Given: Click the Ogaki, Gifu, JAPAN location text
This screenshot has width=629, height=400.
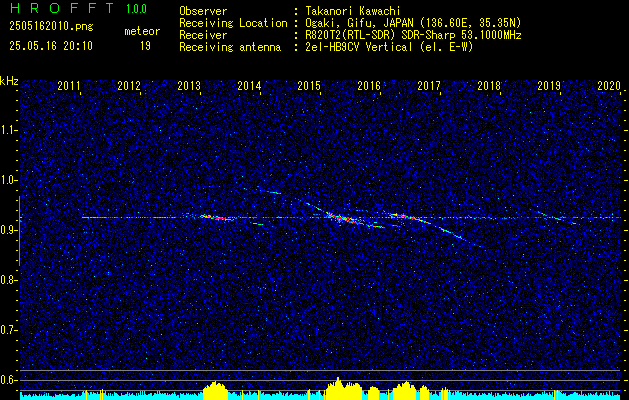Looking at the screenshot, I should click(x=413, y=23).
